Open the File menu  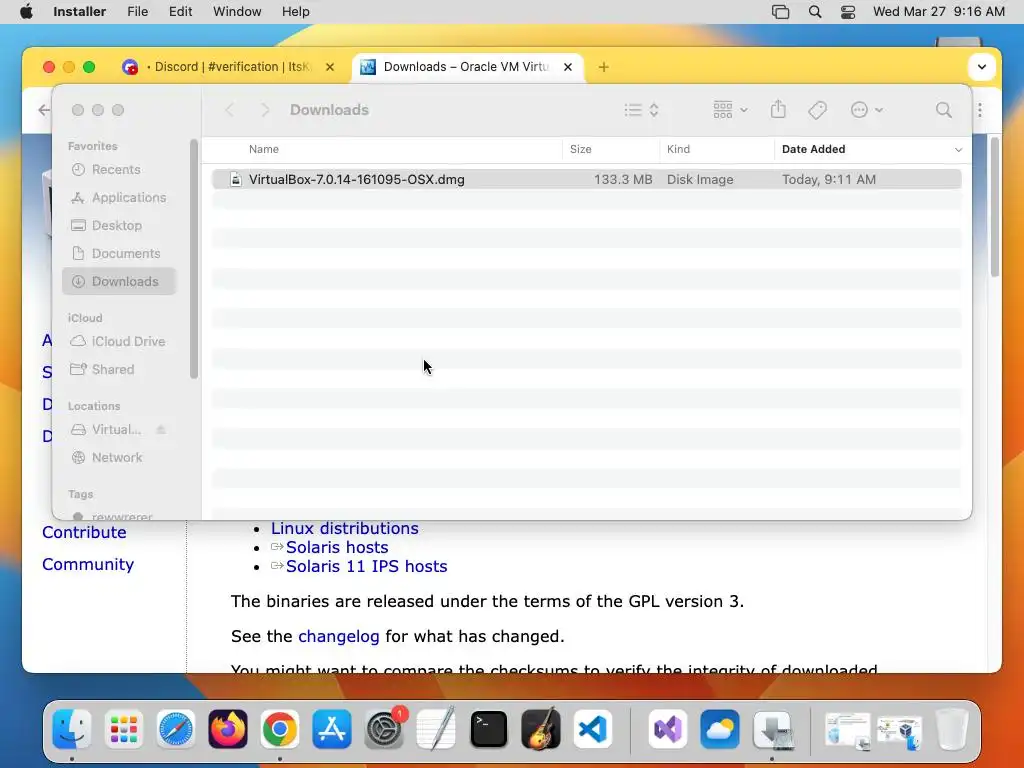(137, 12)
